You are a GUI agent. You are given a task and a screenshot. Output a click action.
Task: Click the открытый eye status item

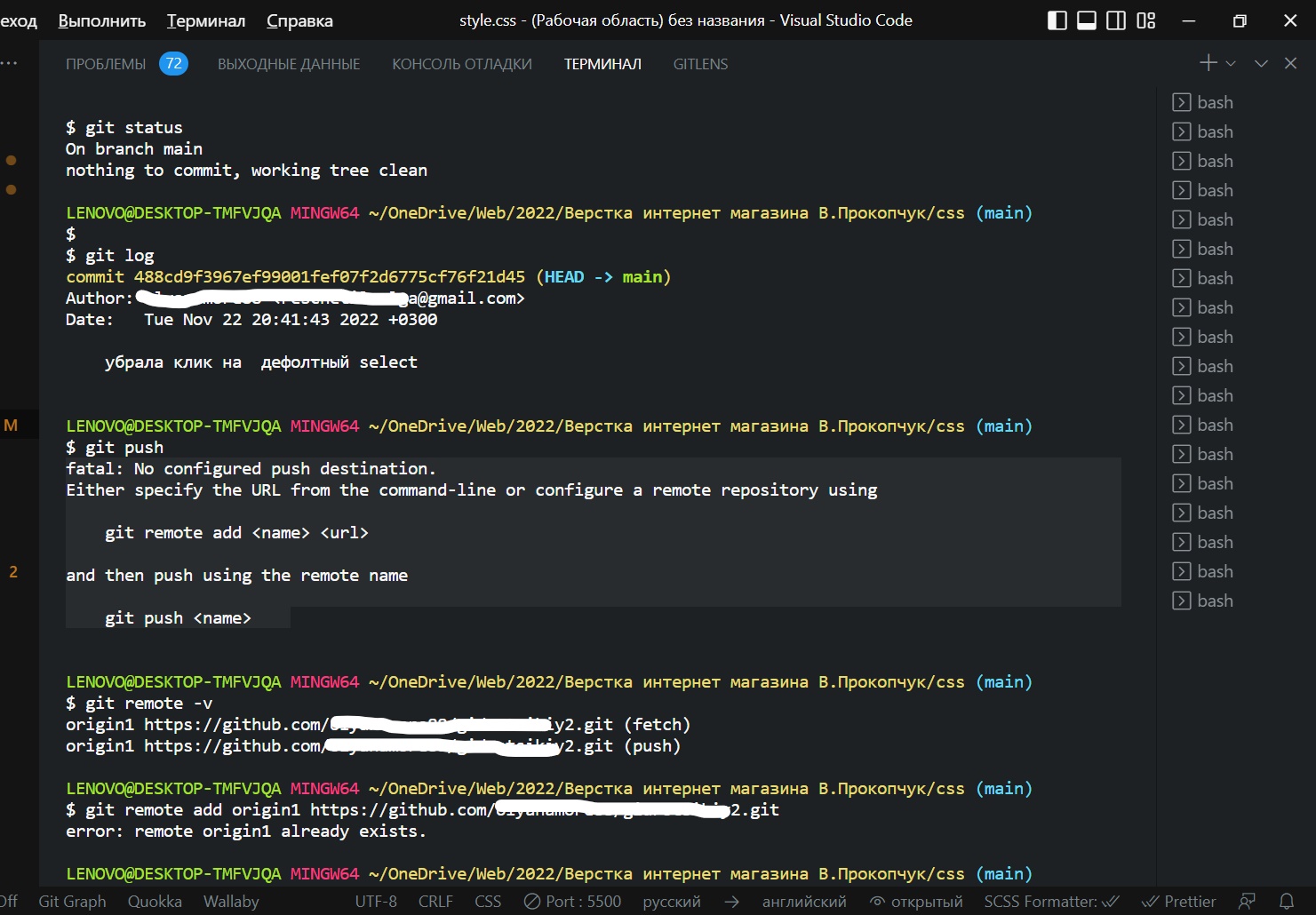pyautogui.click(x=916, y=902)
